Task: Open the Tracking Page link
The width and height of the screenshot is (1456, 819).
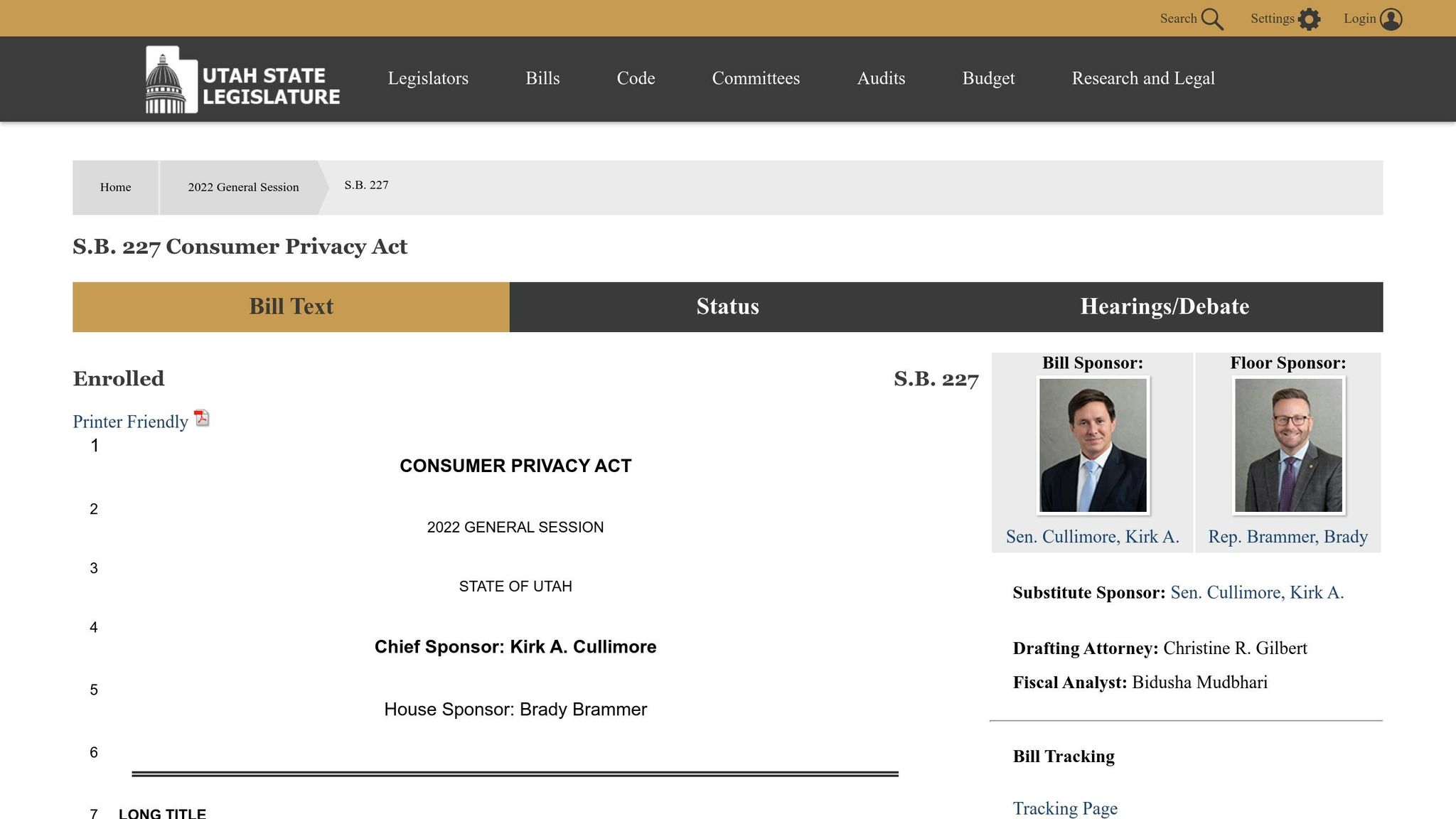Action: (1064, 808)
